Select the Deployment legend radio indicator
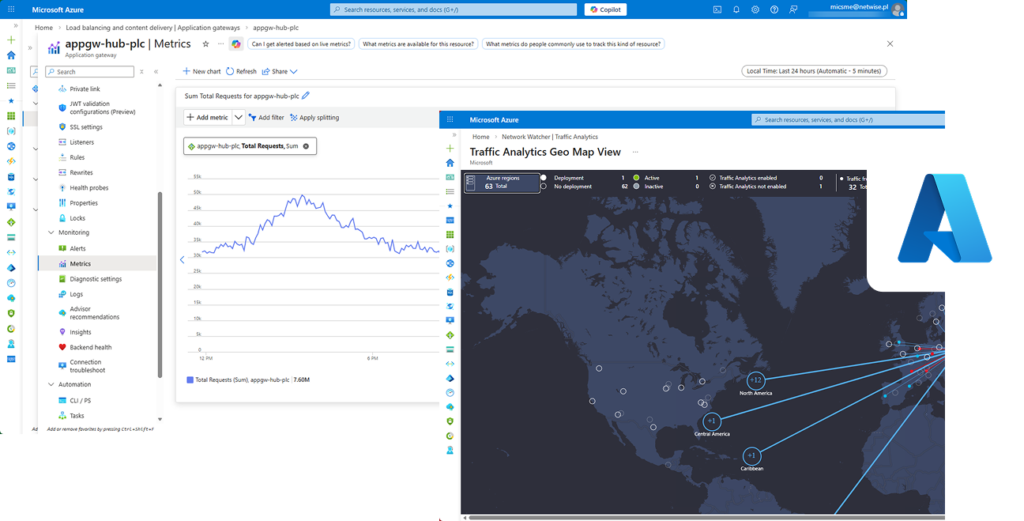 544,177
